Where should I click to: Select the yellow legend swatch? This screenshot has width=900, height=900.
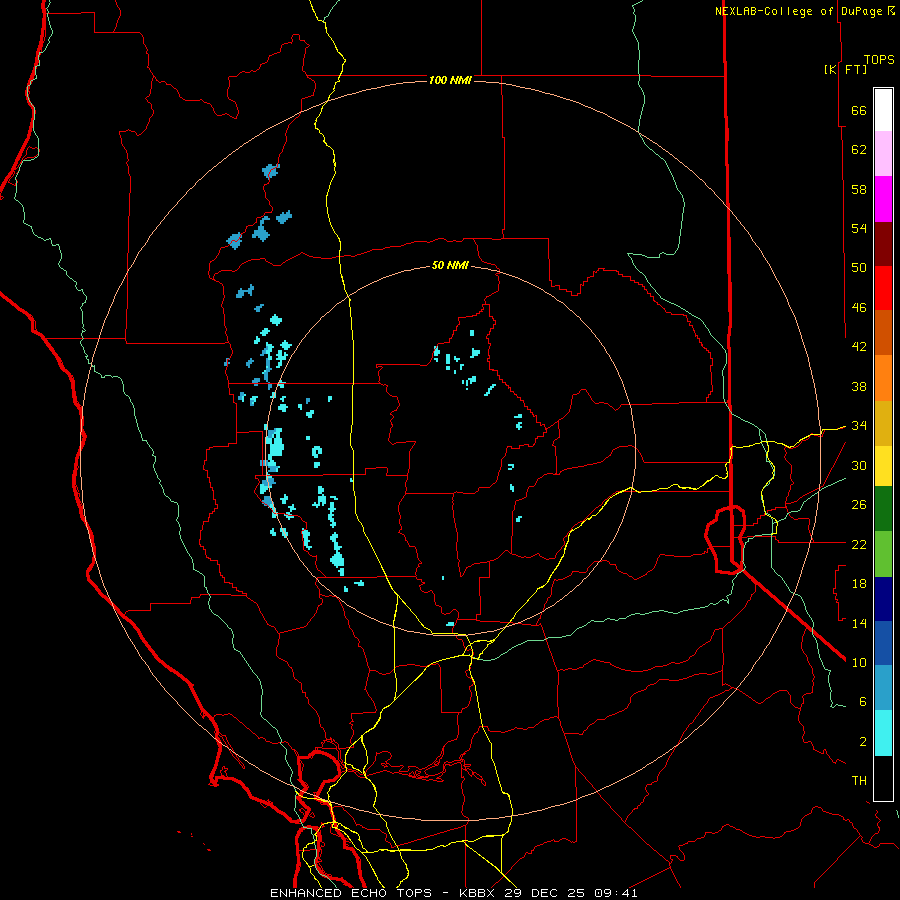pyautogui.click(x=883, y=466)
